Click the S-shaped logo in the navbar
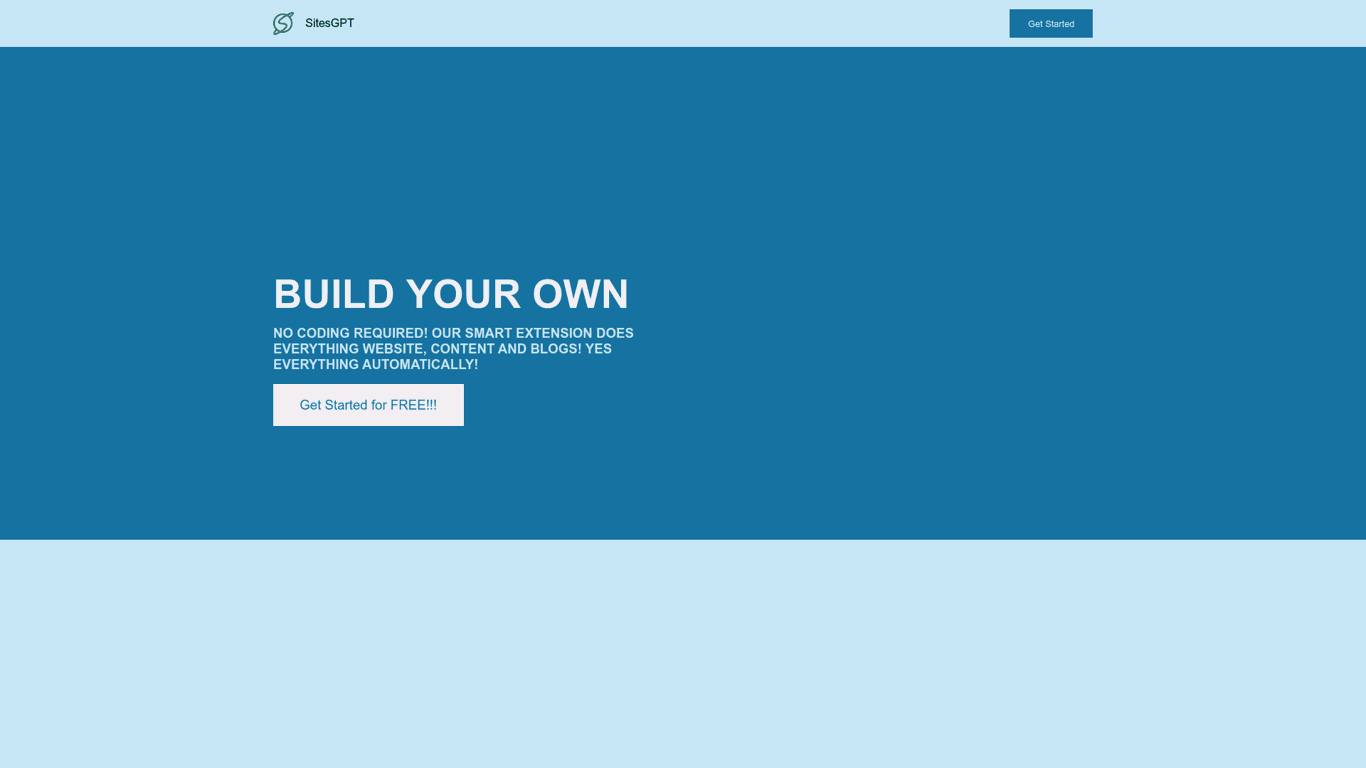 [283, 23]
